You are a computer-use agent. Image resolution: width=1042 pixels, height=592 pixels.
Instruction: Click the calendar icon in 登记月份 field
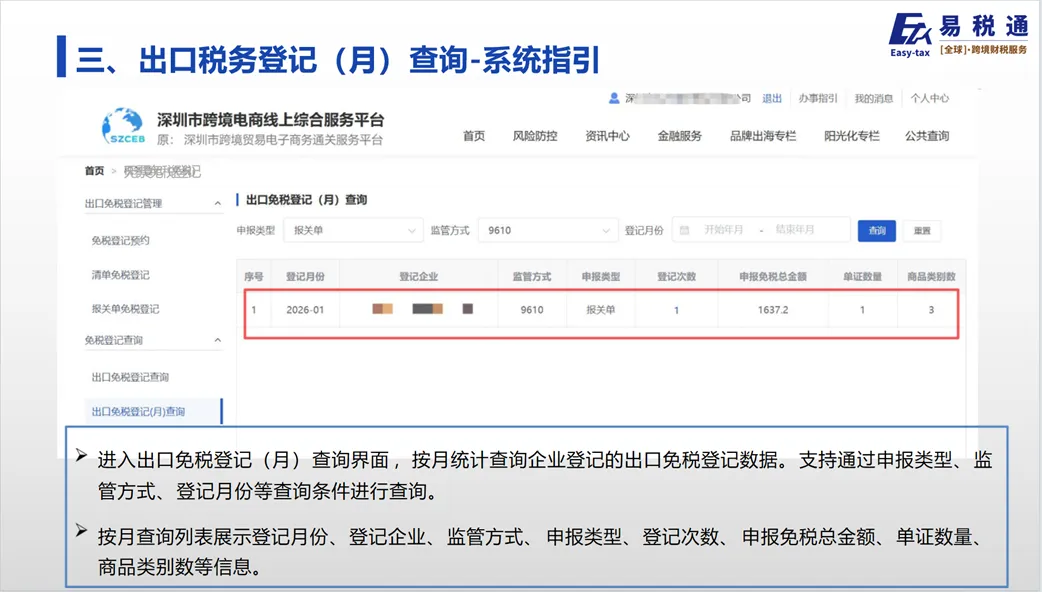(x=683, y=229)
